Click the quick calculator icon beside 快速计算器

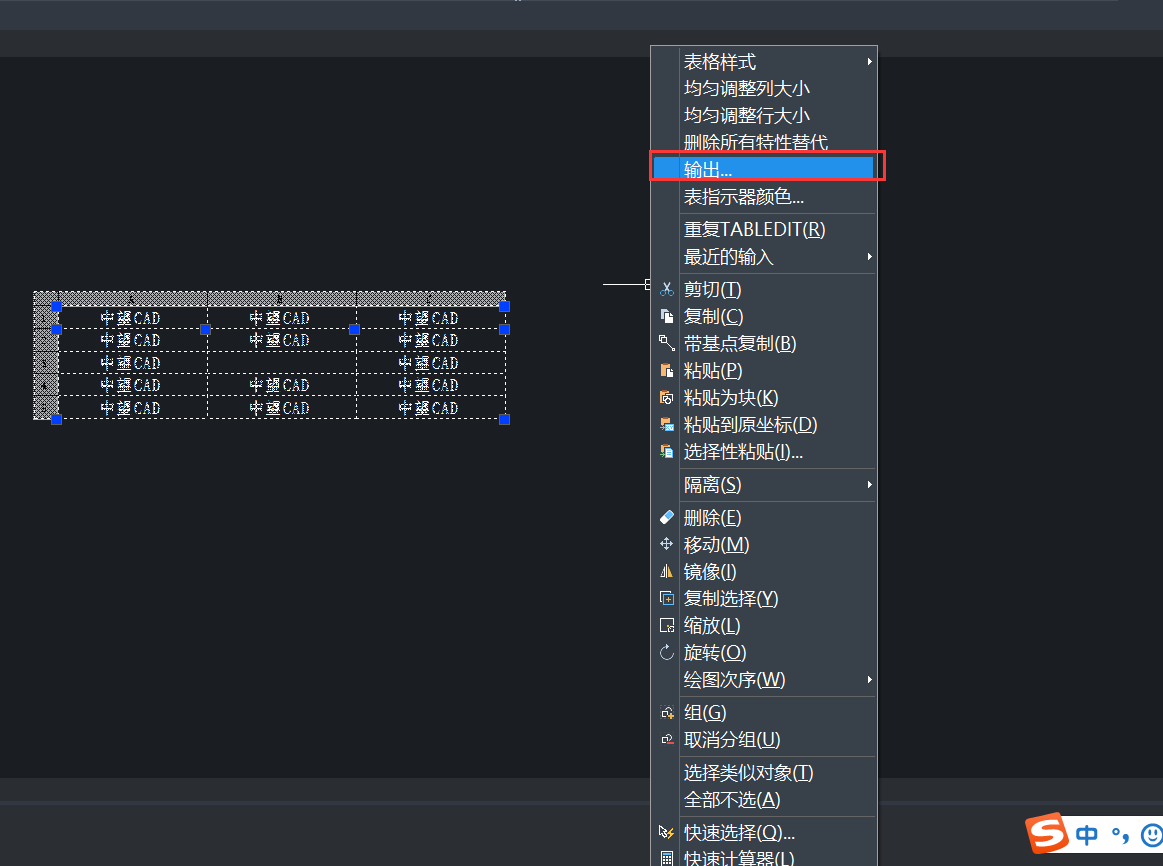pyautogui.click(x=667, y=858)
